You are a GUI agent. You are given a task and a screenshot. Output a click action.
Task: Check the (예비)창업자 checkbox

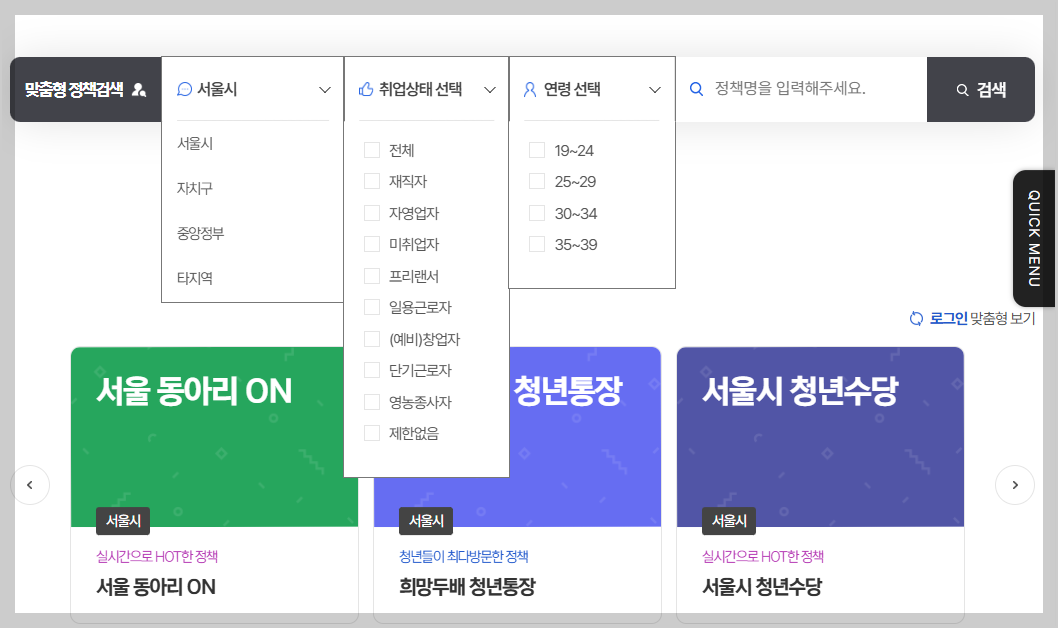(x=372, y=339)
